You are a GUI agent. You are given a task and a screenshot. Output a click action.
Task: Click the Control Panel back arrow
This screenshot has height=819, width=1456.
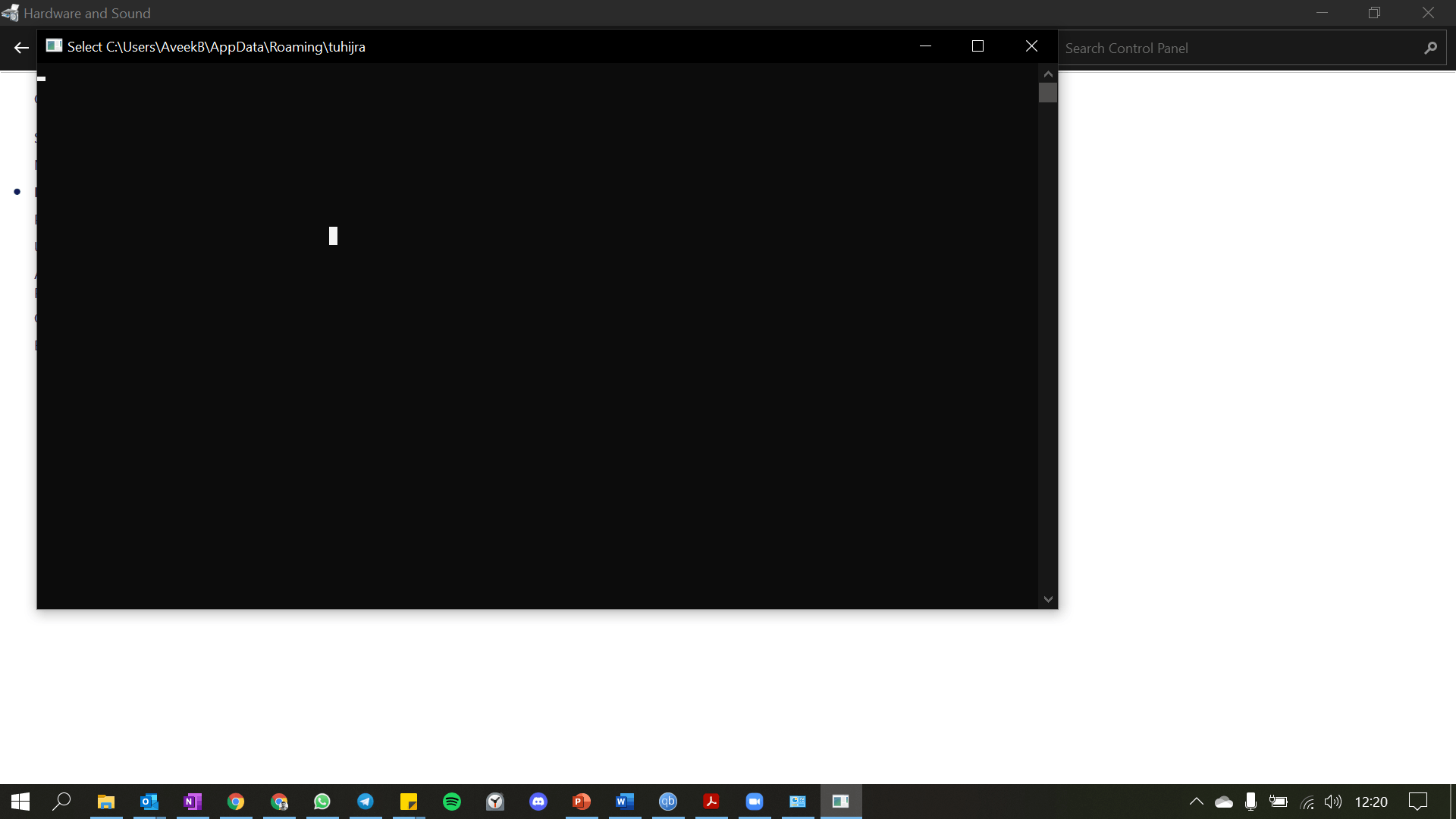(21, 48)
